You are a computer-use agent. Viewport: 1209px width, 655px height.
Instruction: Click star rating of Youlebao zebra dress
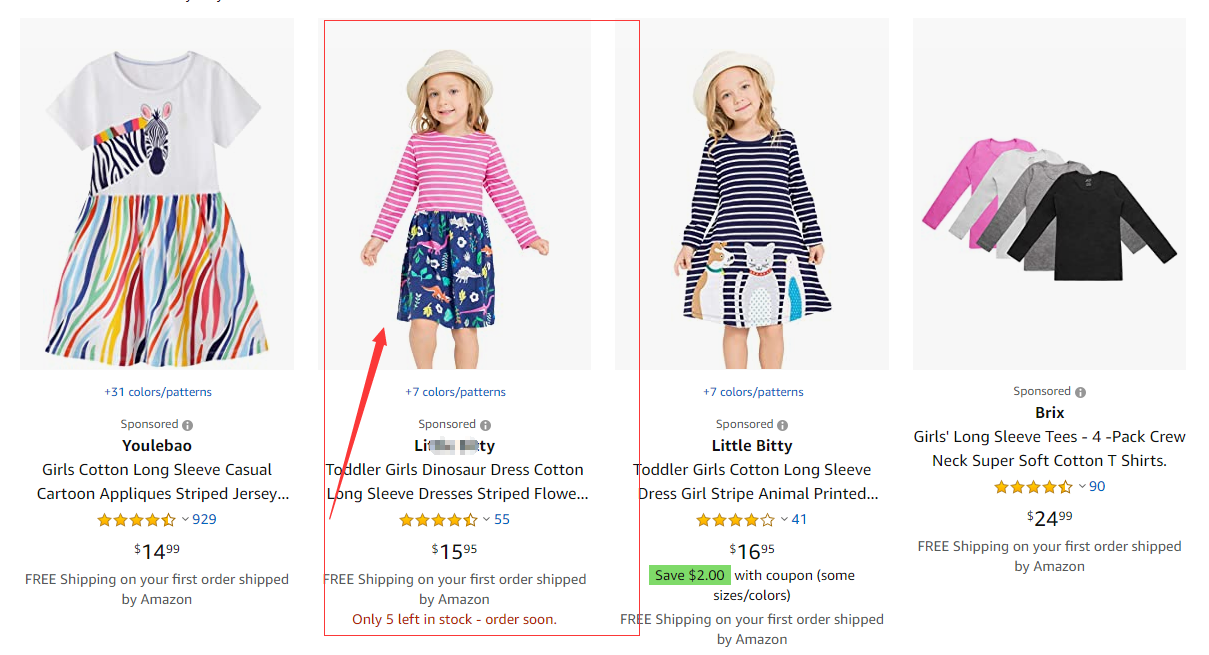tap(136, 520)
